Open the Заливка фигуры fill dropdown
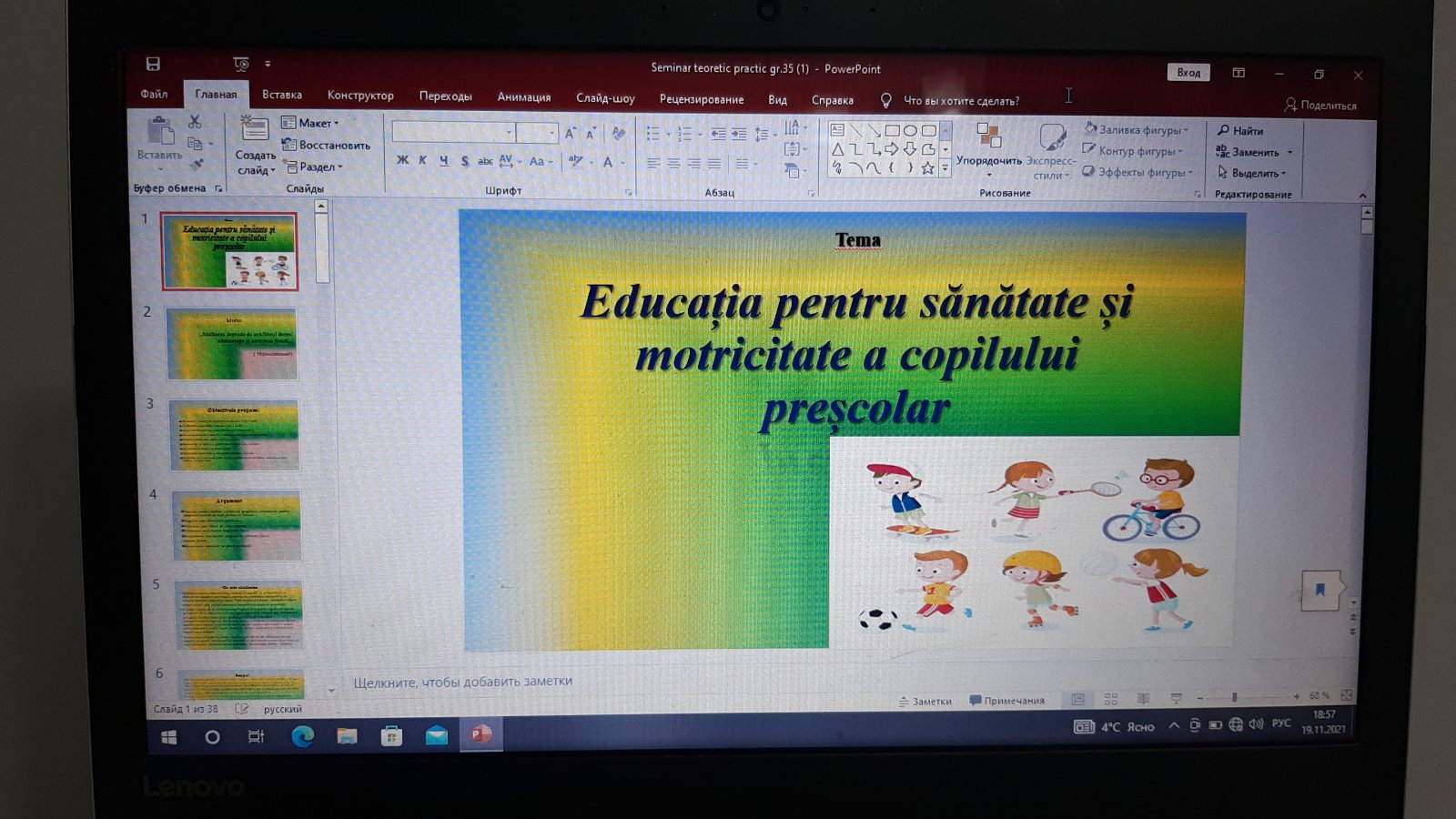This screenshot has height=819, width=1456. [1137, 129]
